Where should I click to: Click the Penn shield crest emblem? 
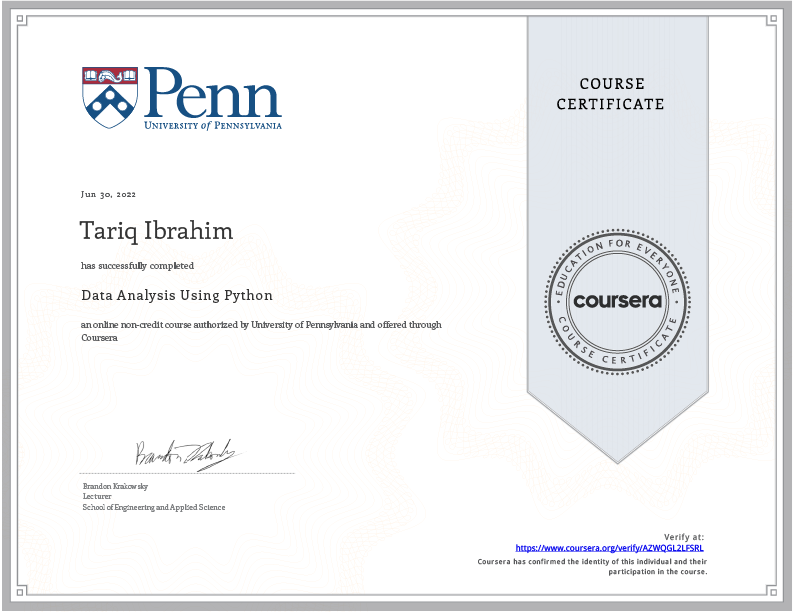tap(110, 98)
